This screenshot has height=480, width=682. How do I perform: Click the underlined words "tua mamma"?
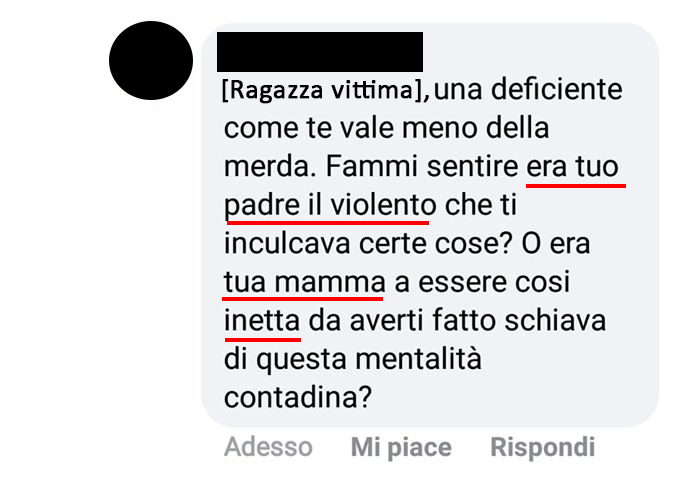(304, 282)
